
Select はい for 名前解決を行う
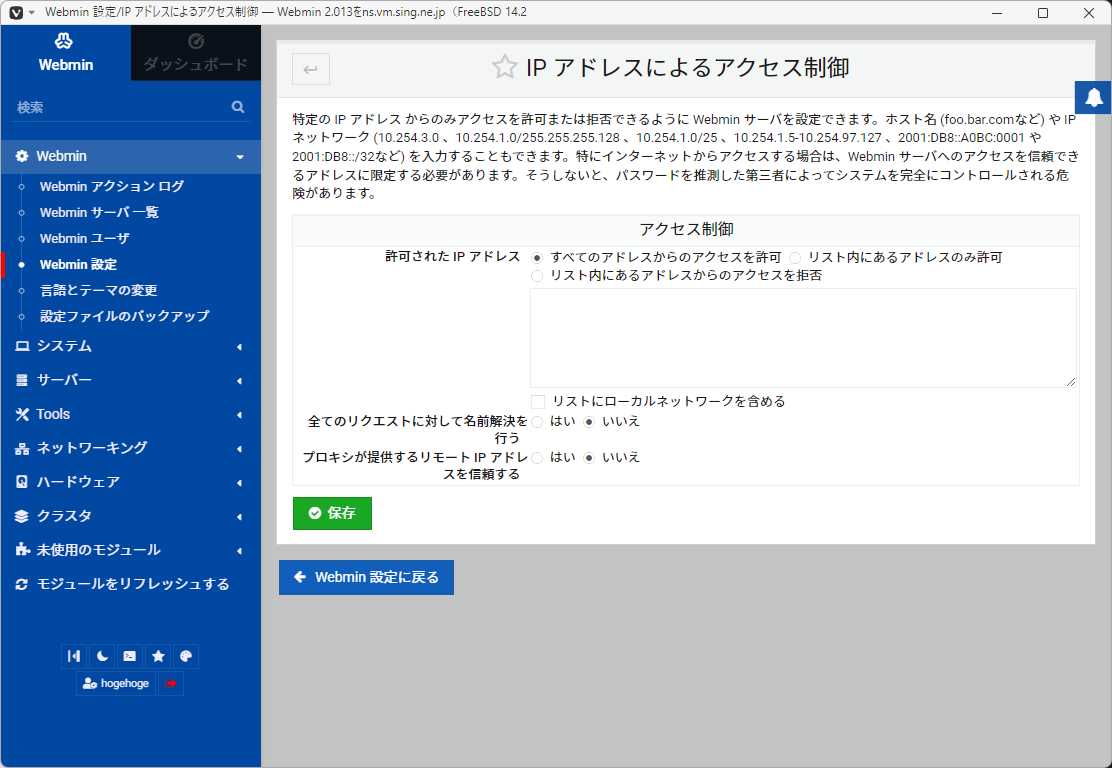pyautogui.click(x=537, y=422)
